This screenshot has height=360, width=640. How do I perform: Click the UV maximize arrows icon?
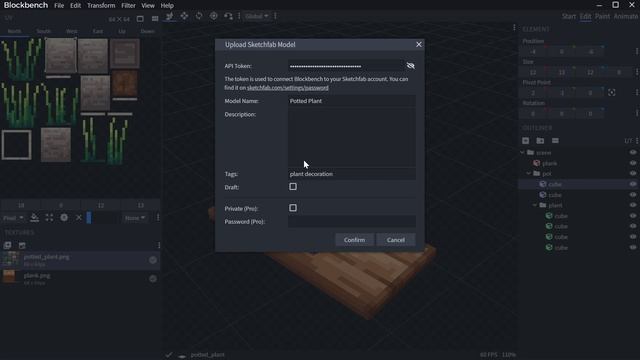[49, 218]
